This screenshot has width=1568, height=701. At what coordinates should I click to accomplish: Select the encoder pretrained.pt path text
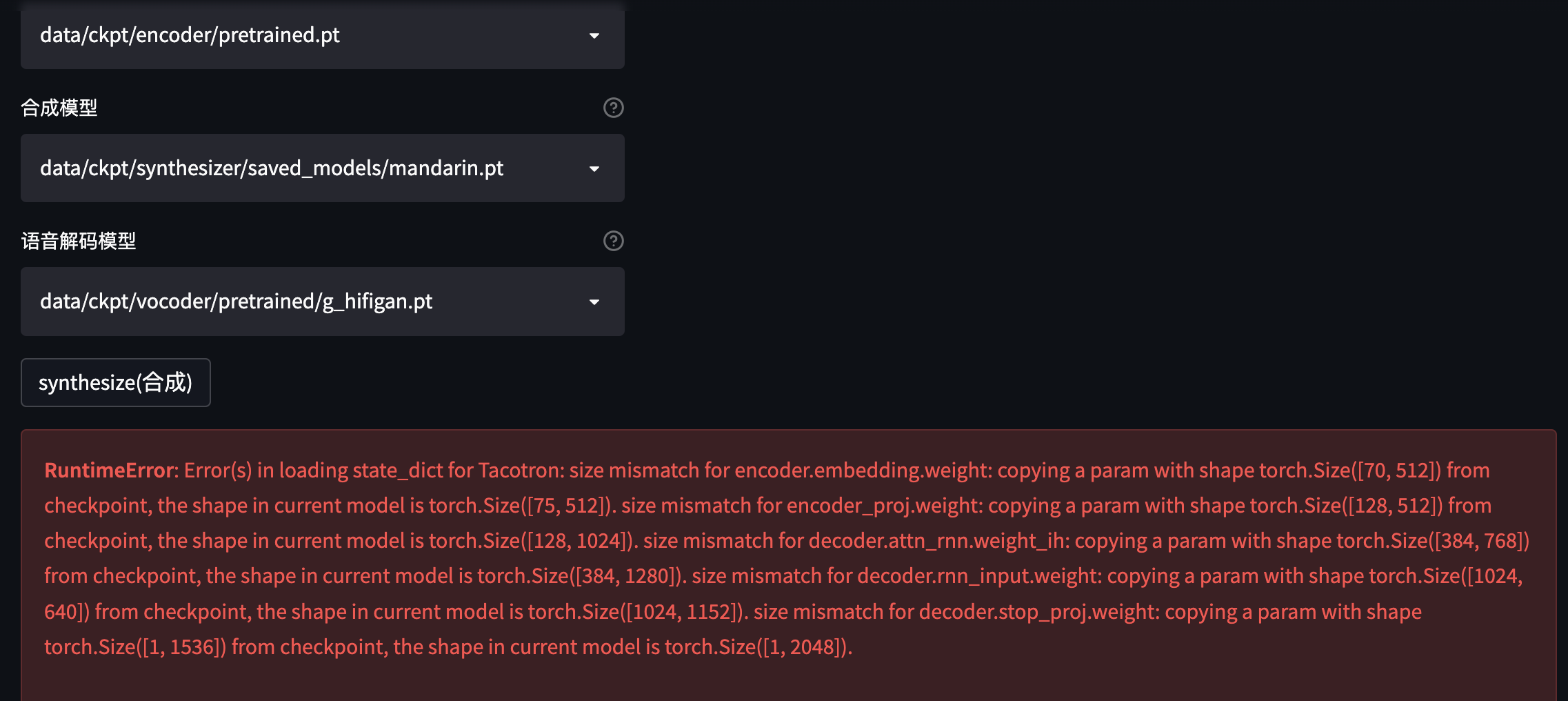point(190,36)
